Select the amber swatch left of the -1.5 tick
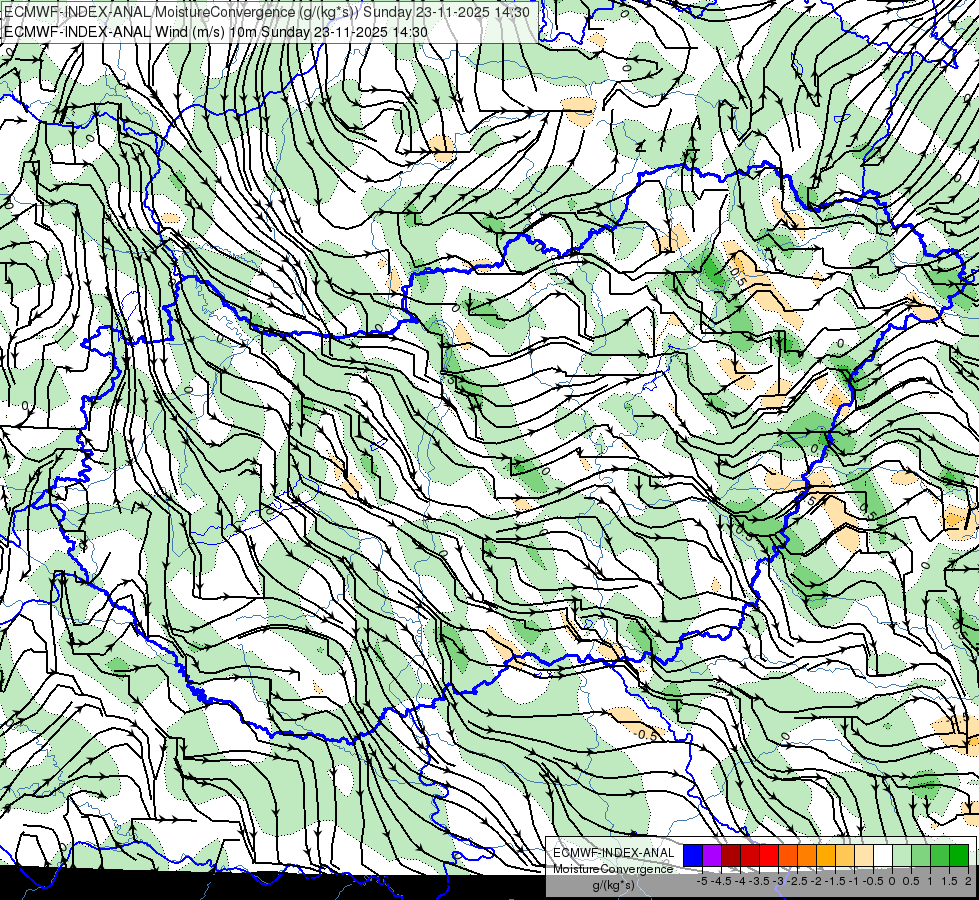This screenshot has height=900, width=979. (x=826, y=855)
